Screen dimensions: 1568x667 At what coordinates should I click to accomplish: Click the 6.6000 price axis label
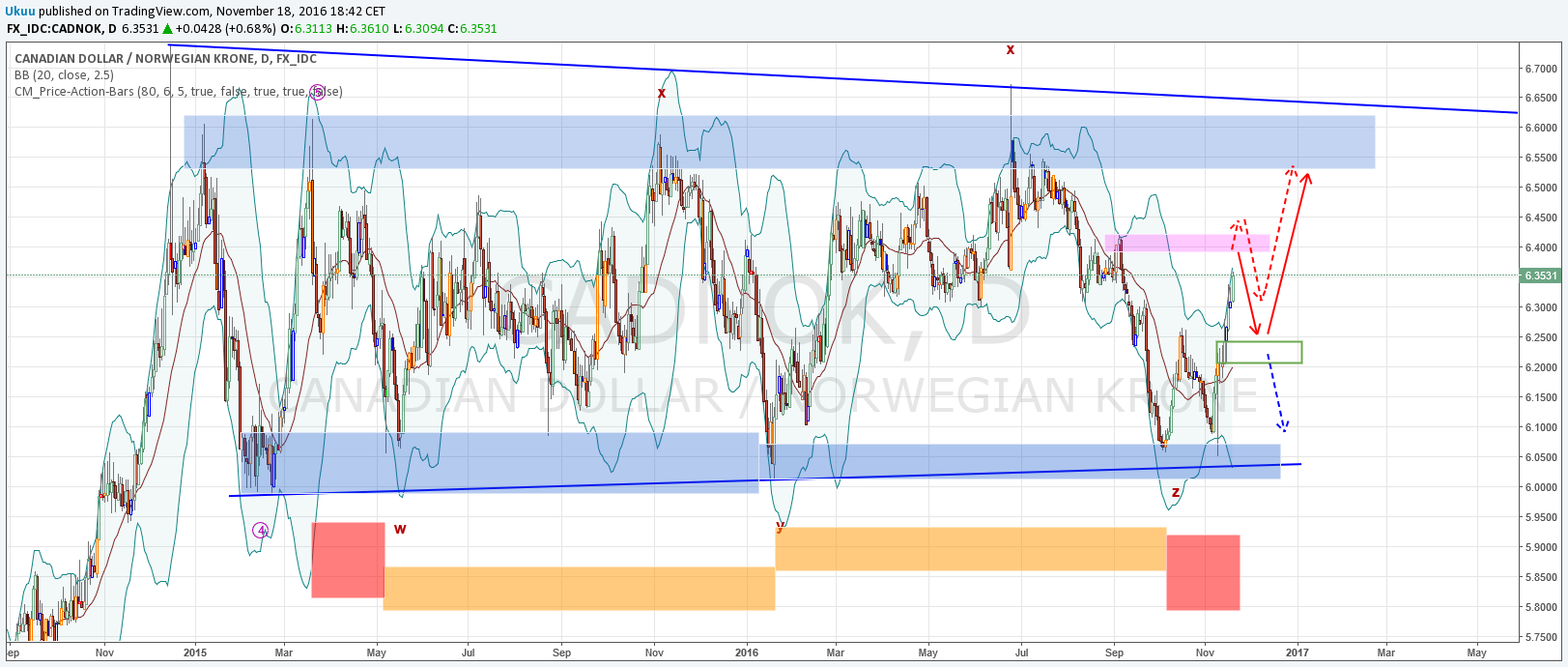1541,128
